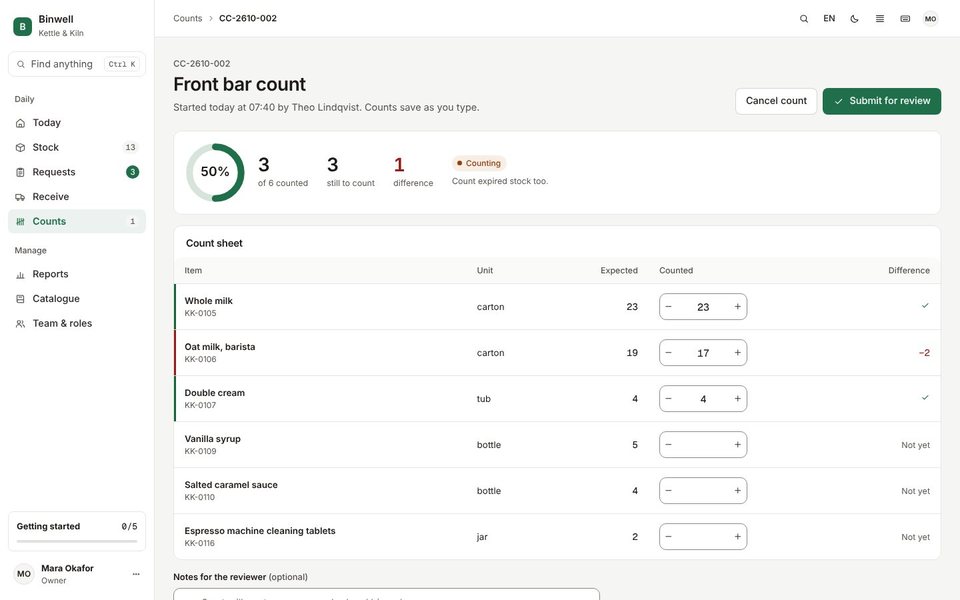Open Requests section

click(x=77, y=172)
